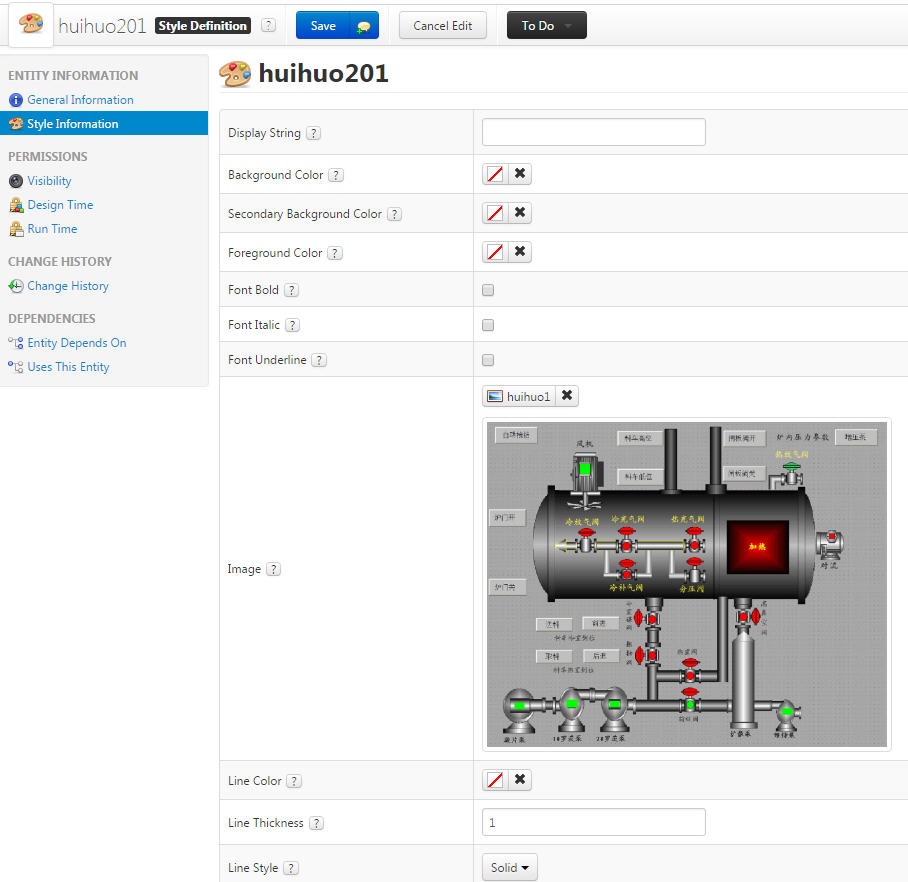Pick a Secondary Background Color swatch
Screen dimensions: 908x882
(495, 213)
